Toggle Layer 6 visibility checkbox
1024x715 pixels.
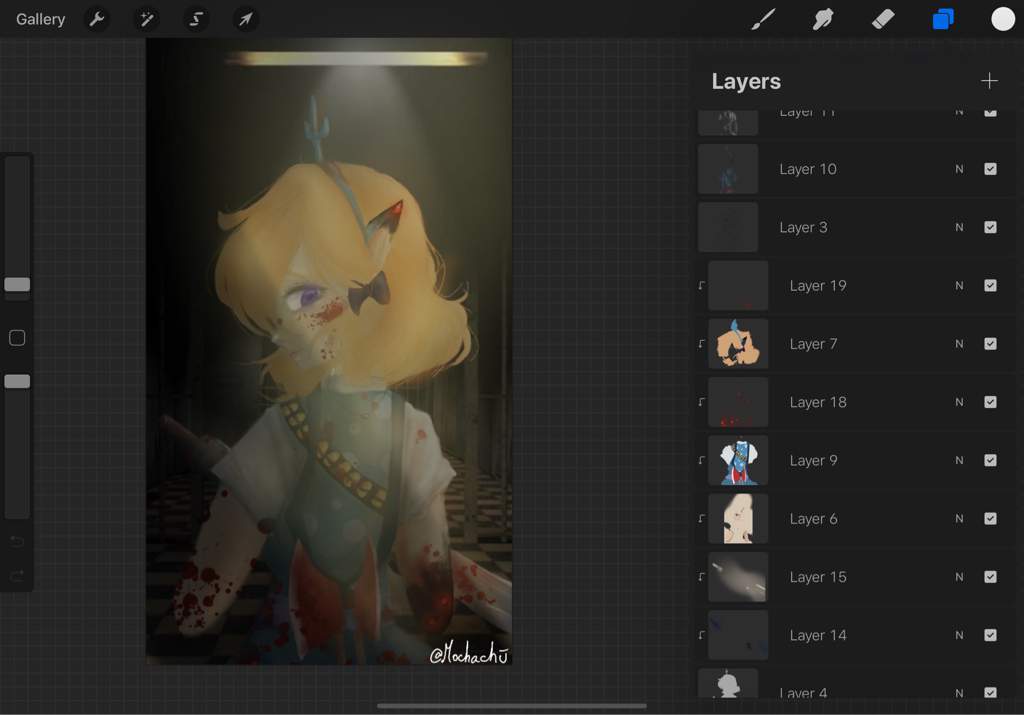pos(991,518)
